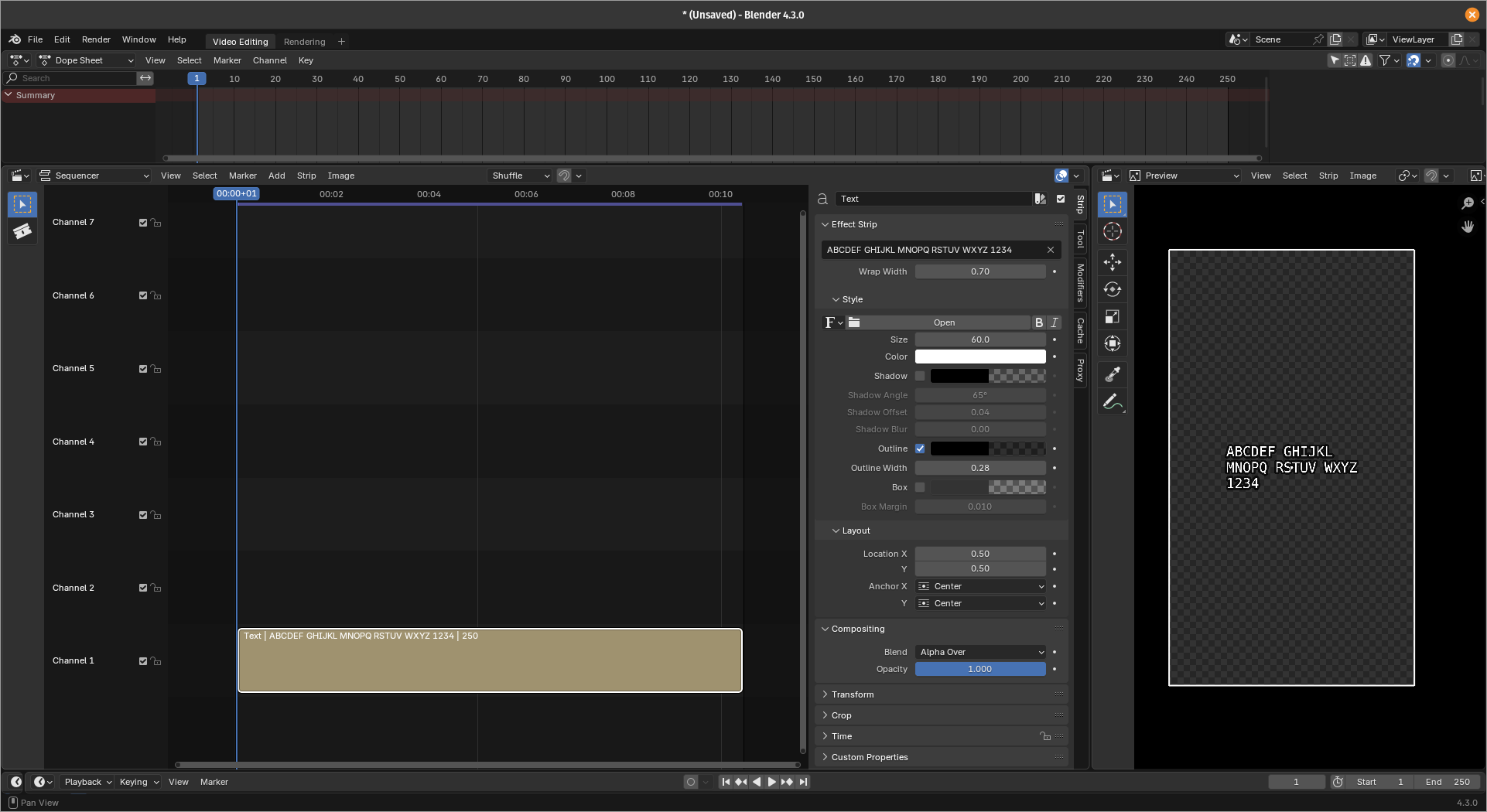Toggle bold font style
Image resolution: width=1487 pixels, height=812 pixels.
click(x=1039, y=322)
